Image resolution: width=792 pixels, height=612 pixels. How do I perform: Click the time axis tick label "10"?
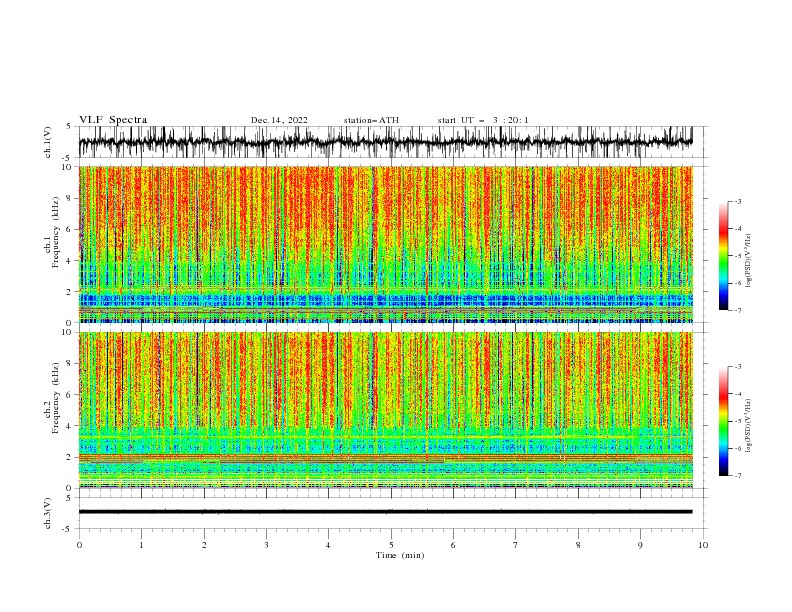(x=703, y=545)
